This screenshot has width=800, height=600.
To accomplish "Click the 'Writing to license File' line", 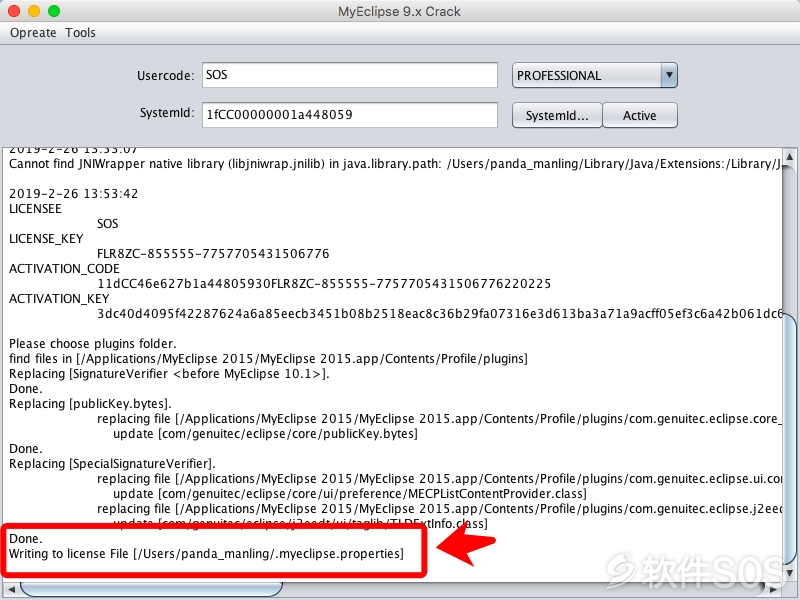I will [206, 554].
